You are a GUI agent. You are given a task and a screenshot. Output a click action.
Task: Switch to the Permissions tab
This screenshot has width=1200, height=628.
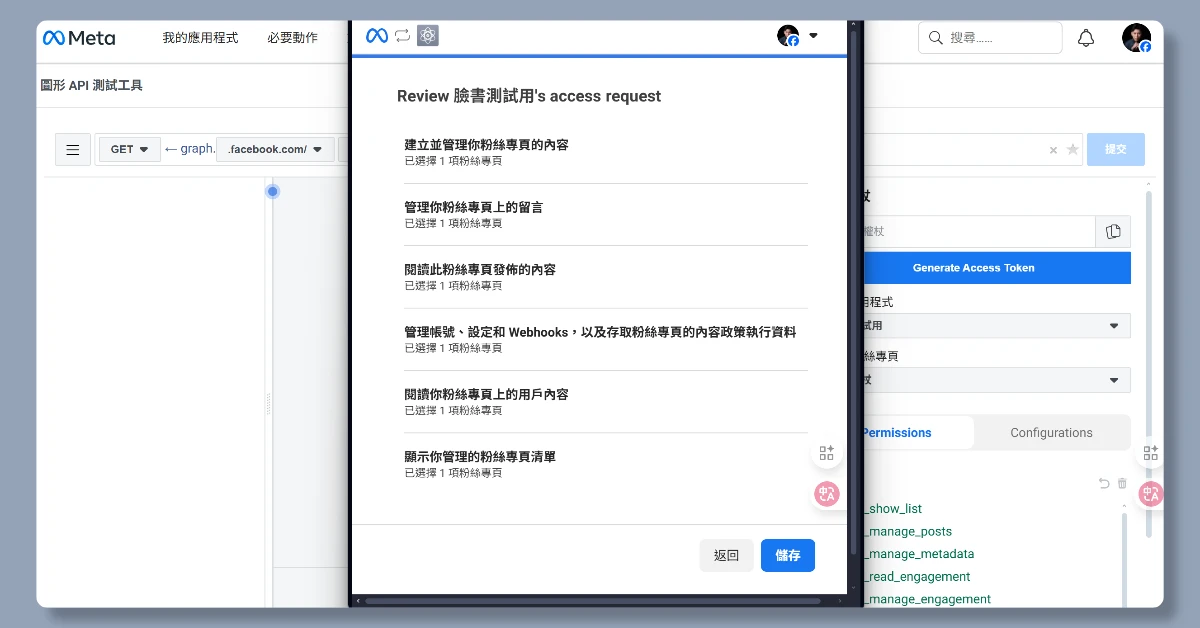coord(897,433)
